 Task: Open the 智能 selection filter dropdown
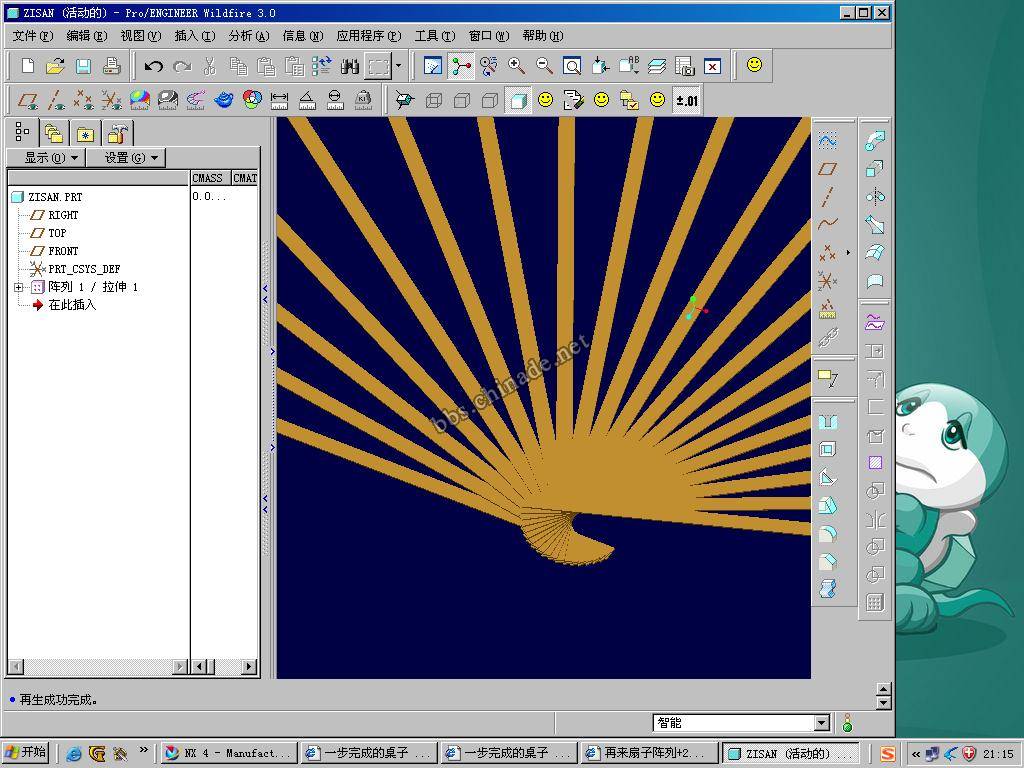[821, 723]
